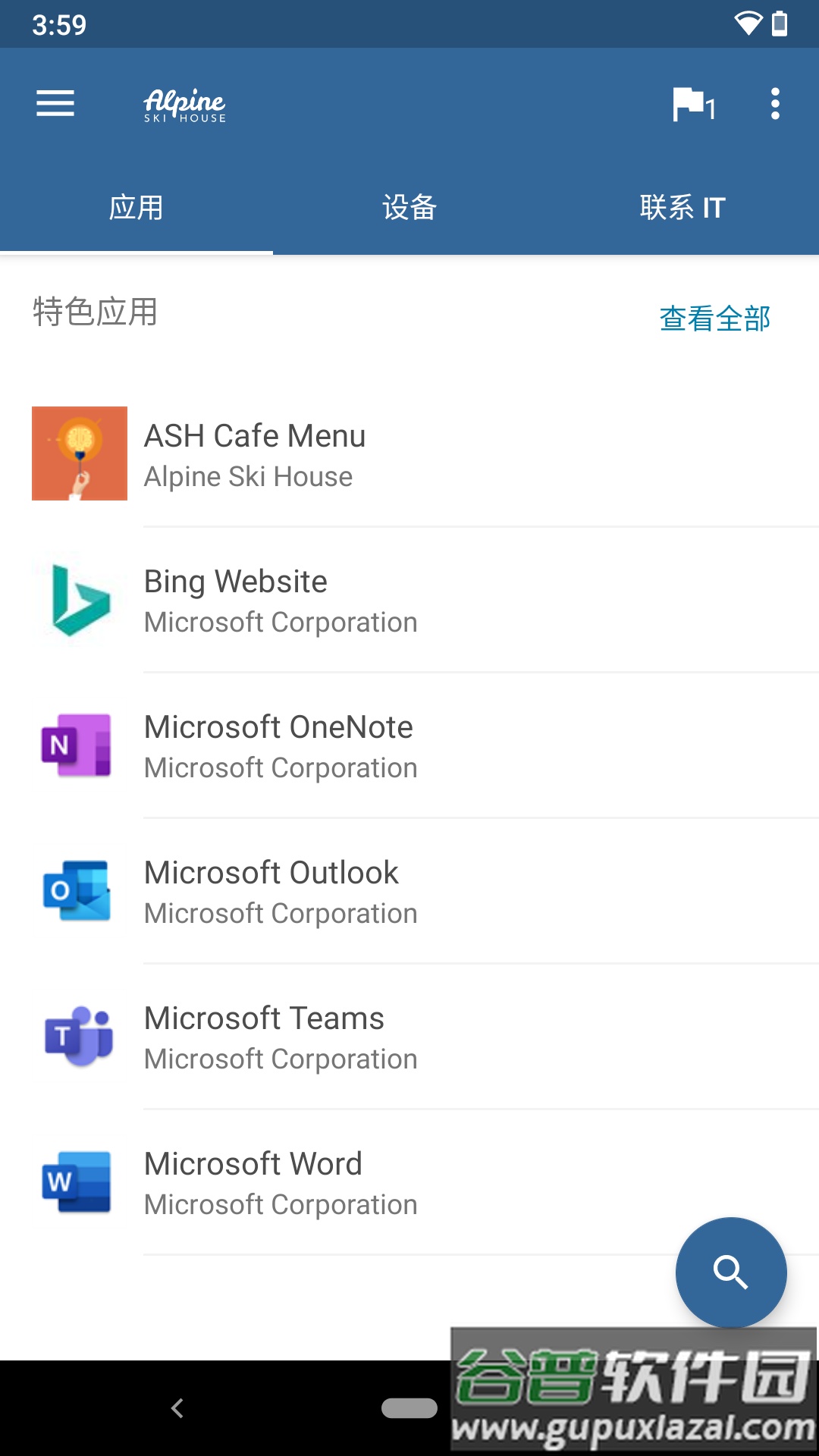This screenshot has width=819, height=1456.
Task: Tap the Bing Website icon
Action: [80, 599]
